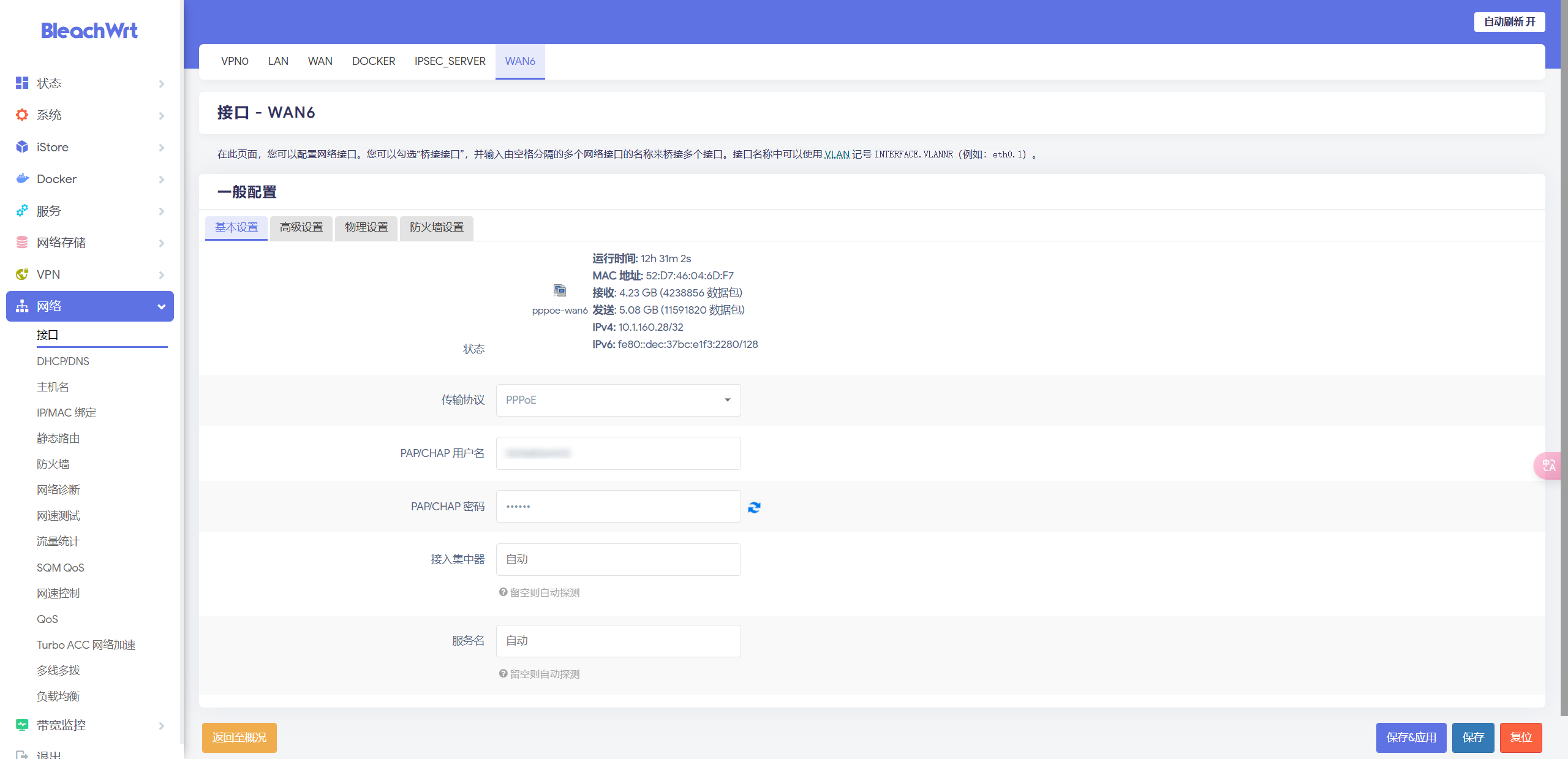The width and height of the screenshot is (1568, 759).
Task: Open the 传输协议 PPPoE dropdown
Action: 618,400
